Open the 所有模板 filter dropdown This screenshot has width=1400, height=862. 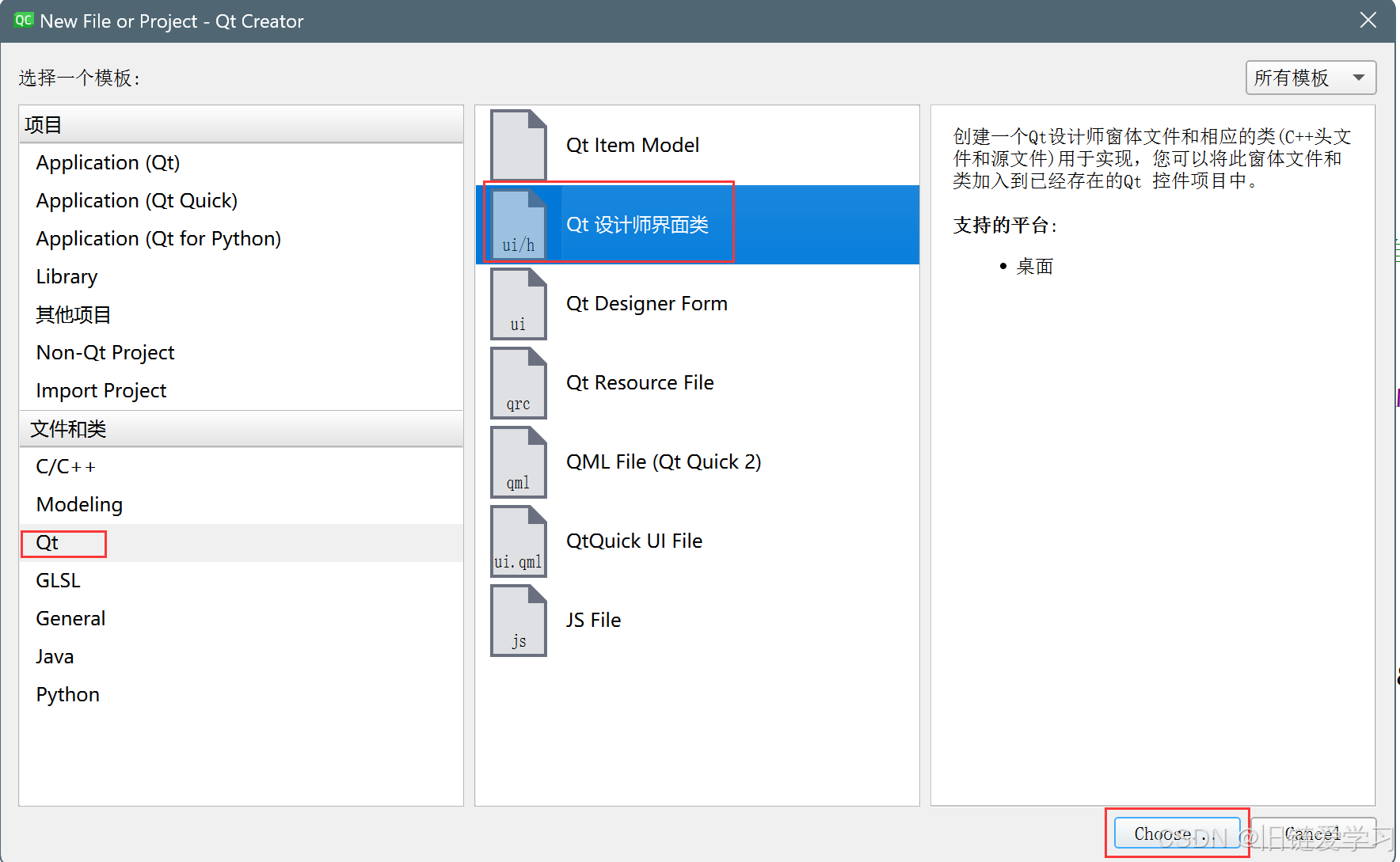click(1311, 78)
